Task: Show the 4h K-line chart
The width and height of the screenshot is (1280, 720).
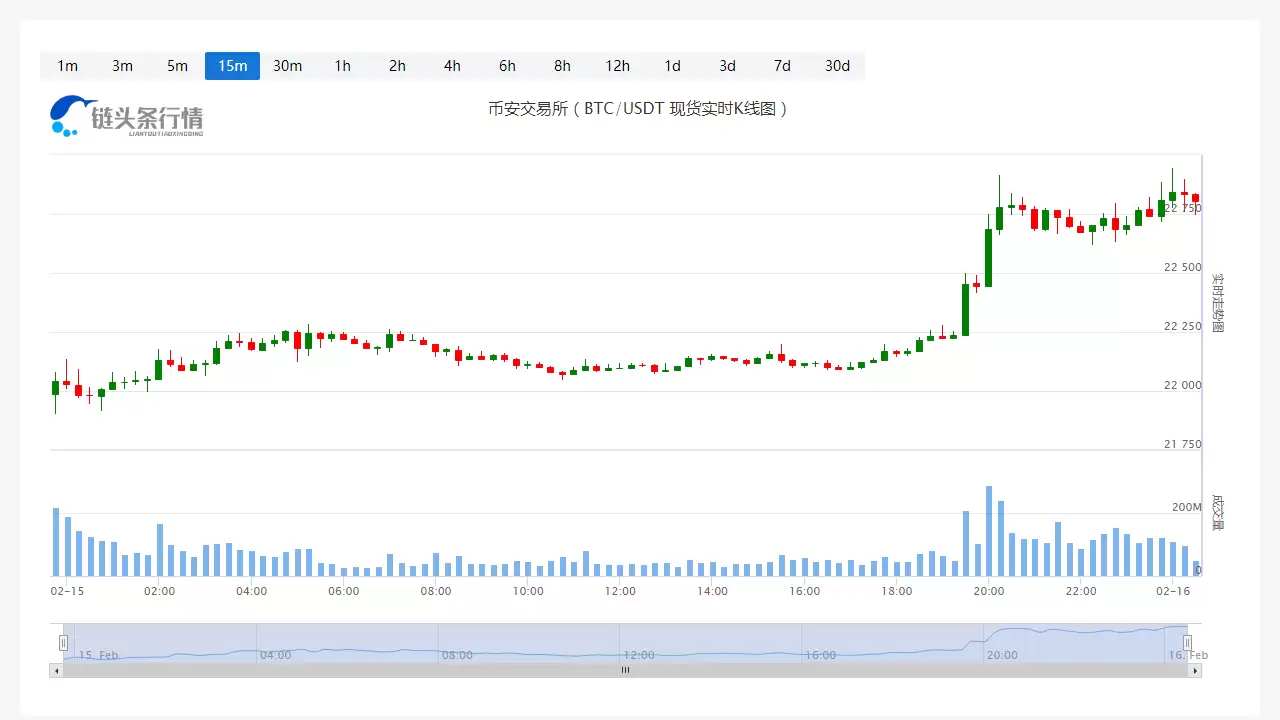Action: pyautogui.click(x=452, y=66)
